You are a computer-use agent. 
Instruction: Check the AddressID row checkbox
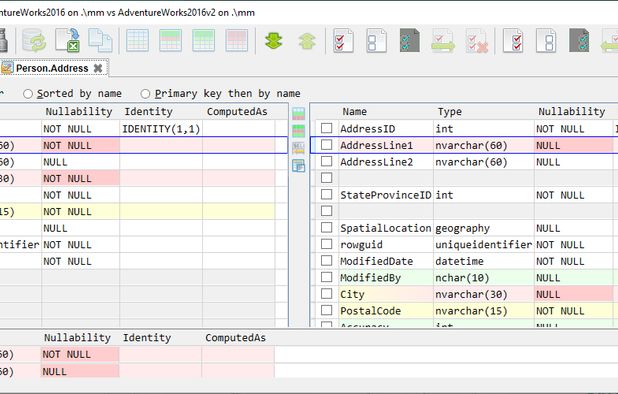pyautogui.click(x=326, y=128)
